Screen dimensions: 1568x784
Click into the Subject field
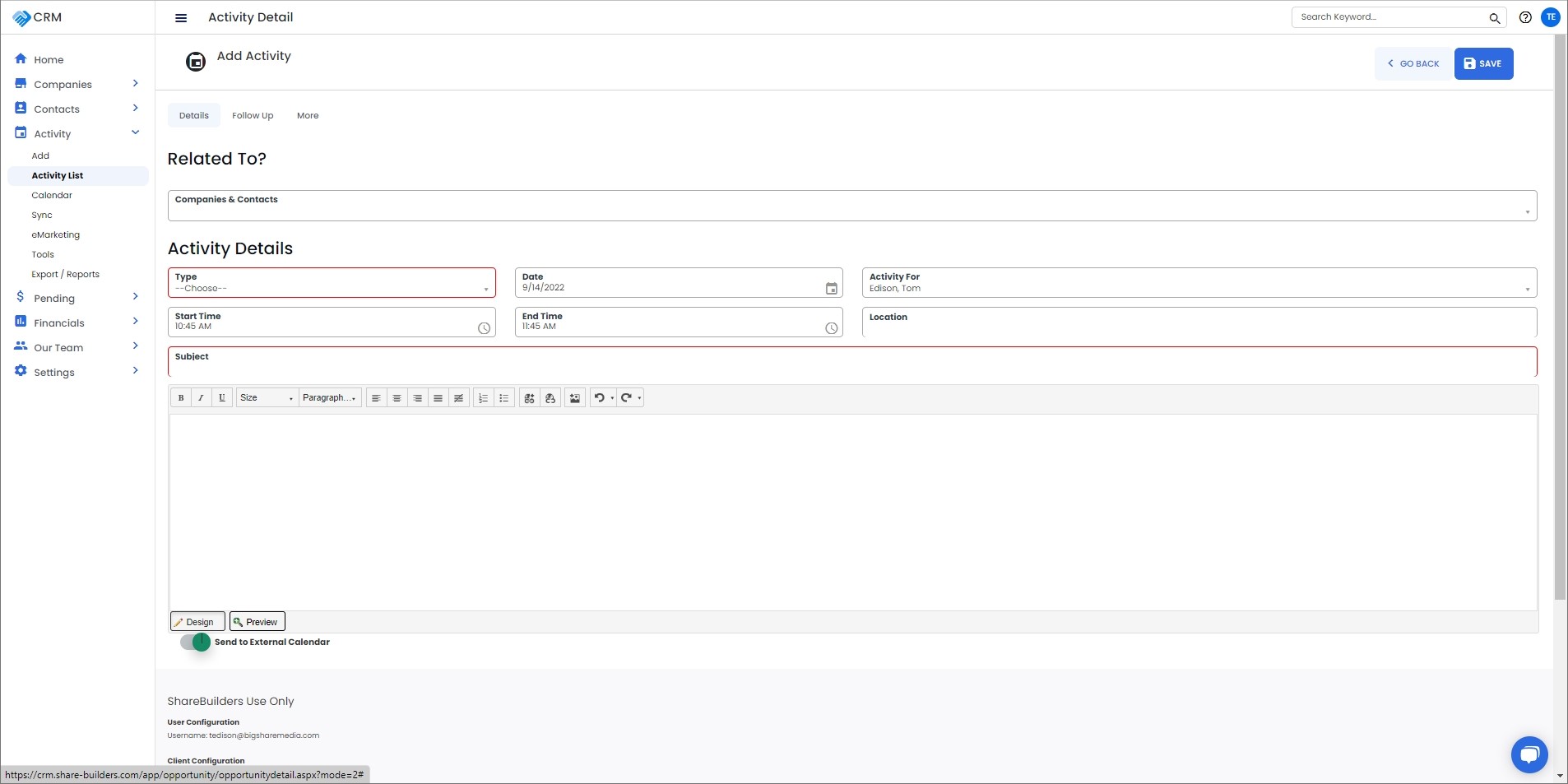pos(852,362)
